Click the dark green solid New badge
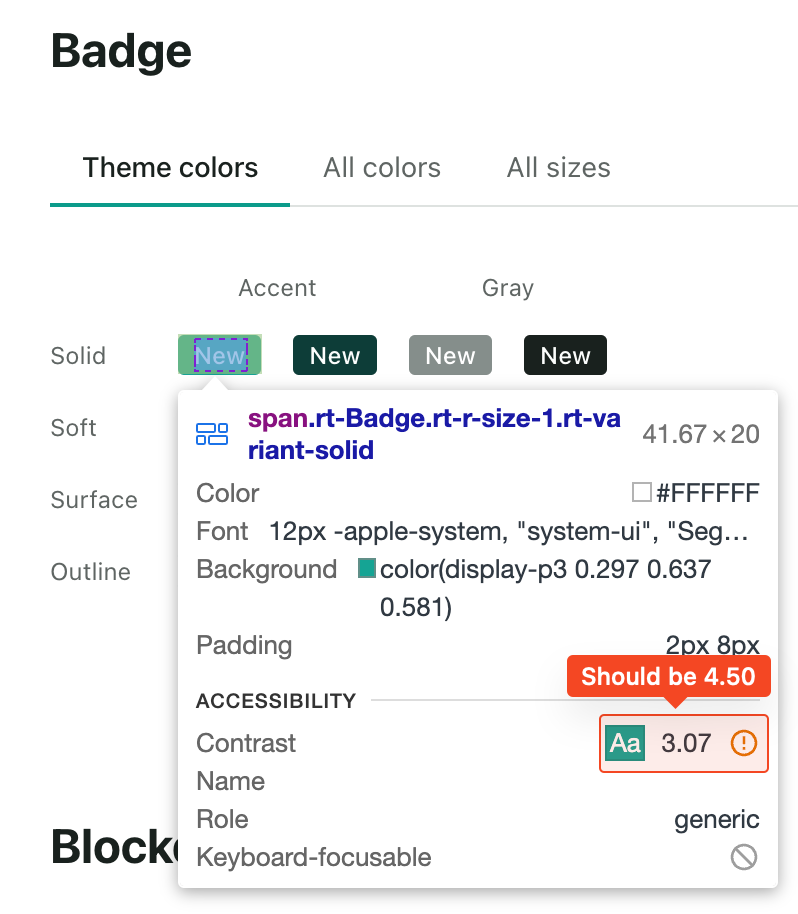The height and width of the screenshot is (914, 798). point(334,355)
